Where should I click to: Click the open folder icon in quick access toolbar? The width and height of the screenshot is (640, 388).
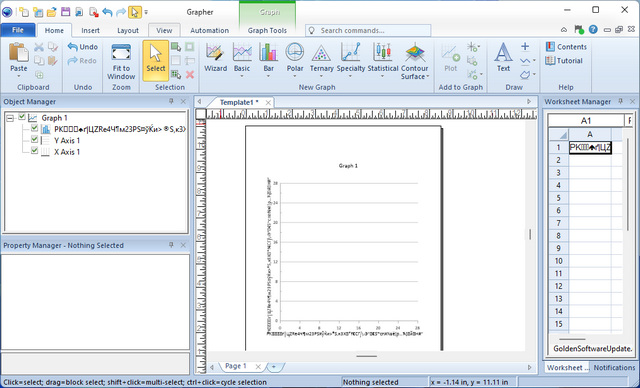52,12
